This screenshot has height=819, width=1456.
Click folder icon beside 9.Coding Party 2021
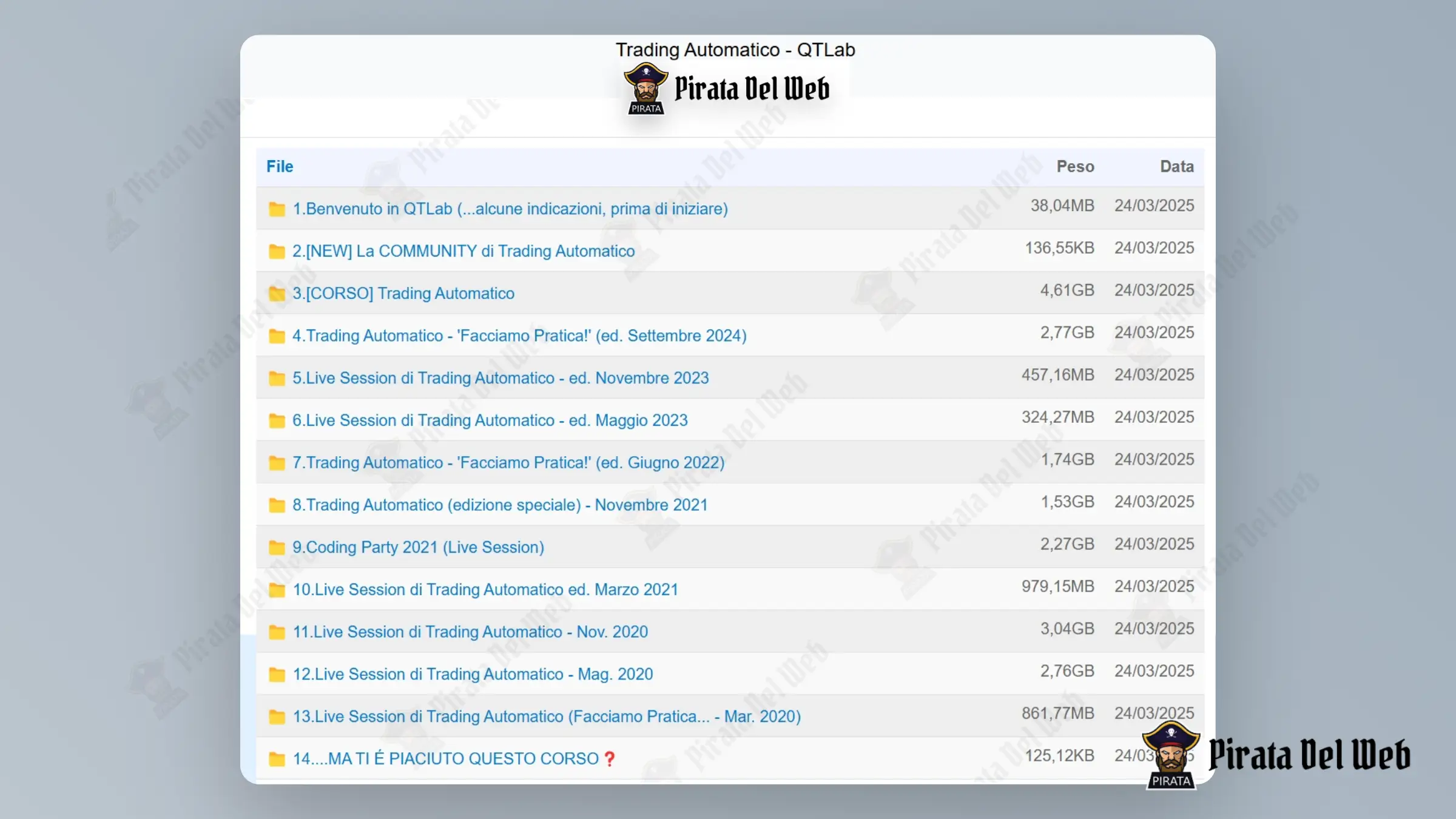pos(277,548)
